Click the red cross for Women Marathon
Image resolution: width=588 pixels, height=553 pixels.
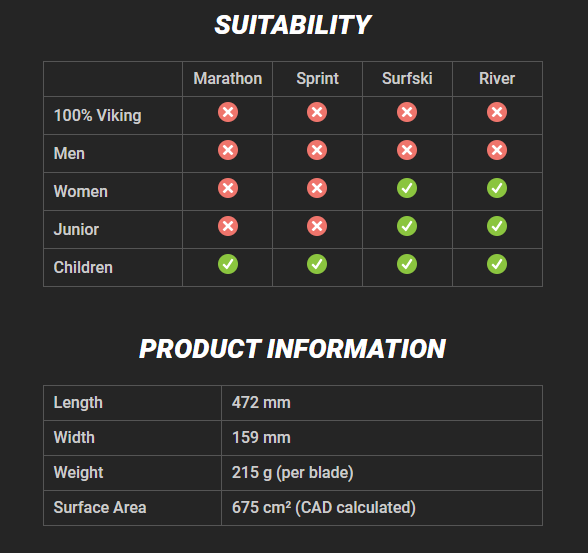tap(228, 188)
